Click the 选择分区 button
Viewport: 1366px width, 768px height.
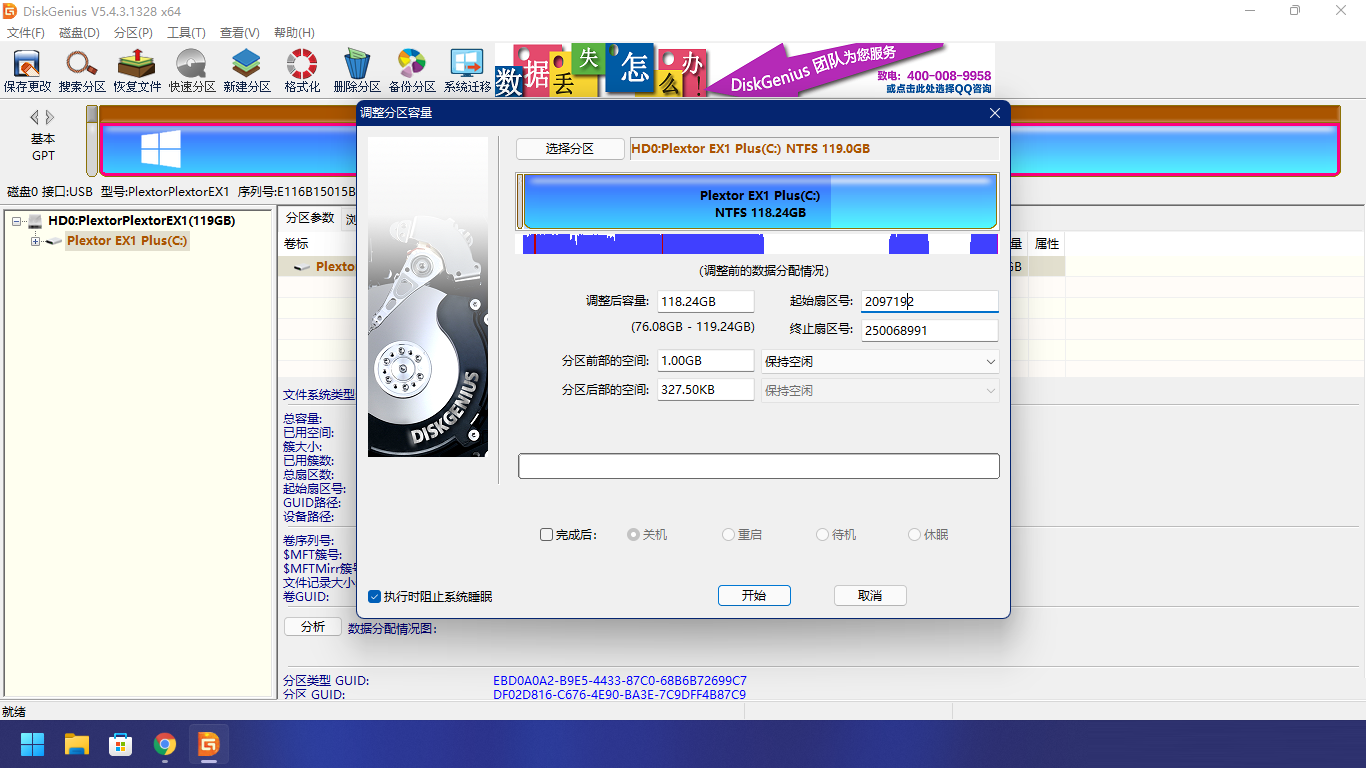point(570,148)
